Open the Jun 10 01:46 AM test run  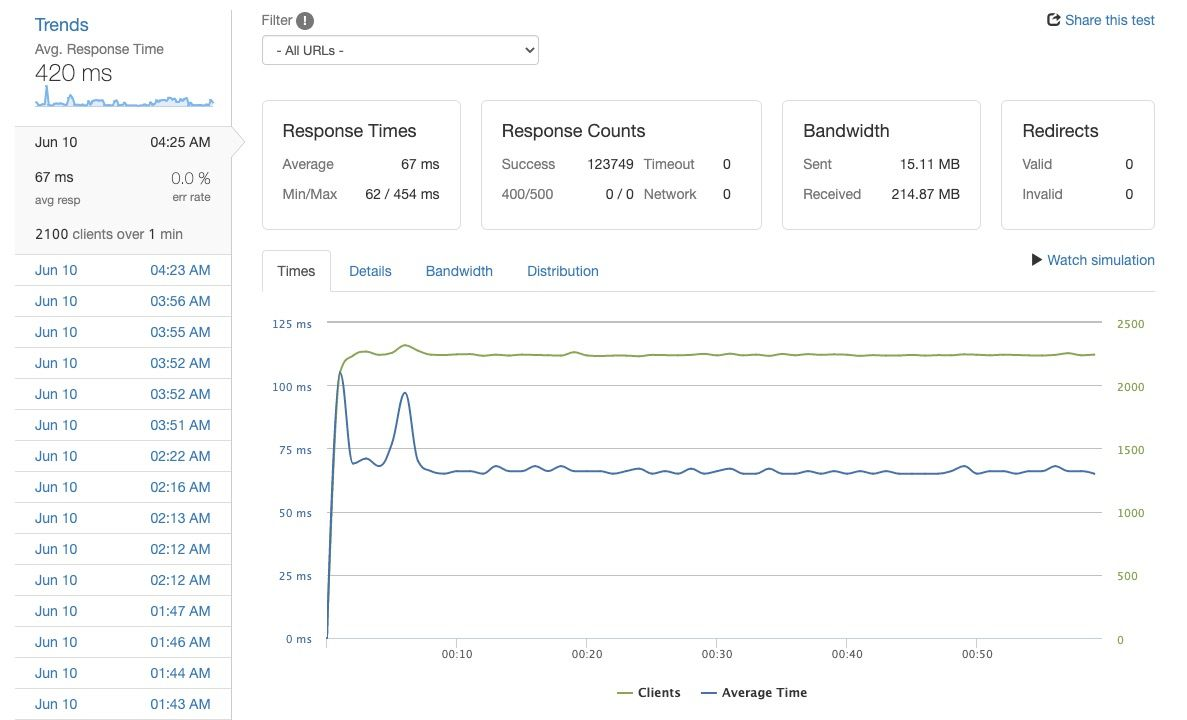[x=123, y=643]
